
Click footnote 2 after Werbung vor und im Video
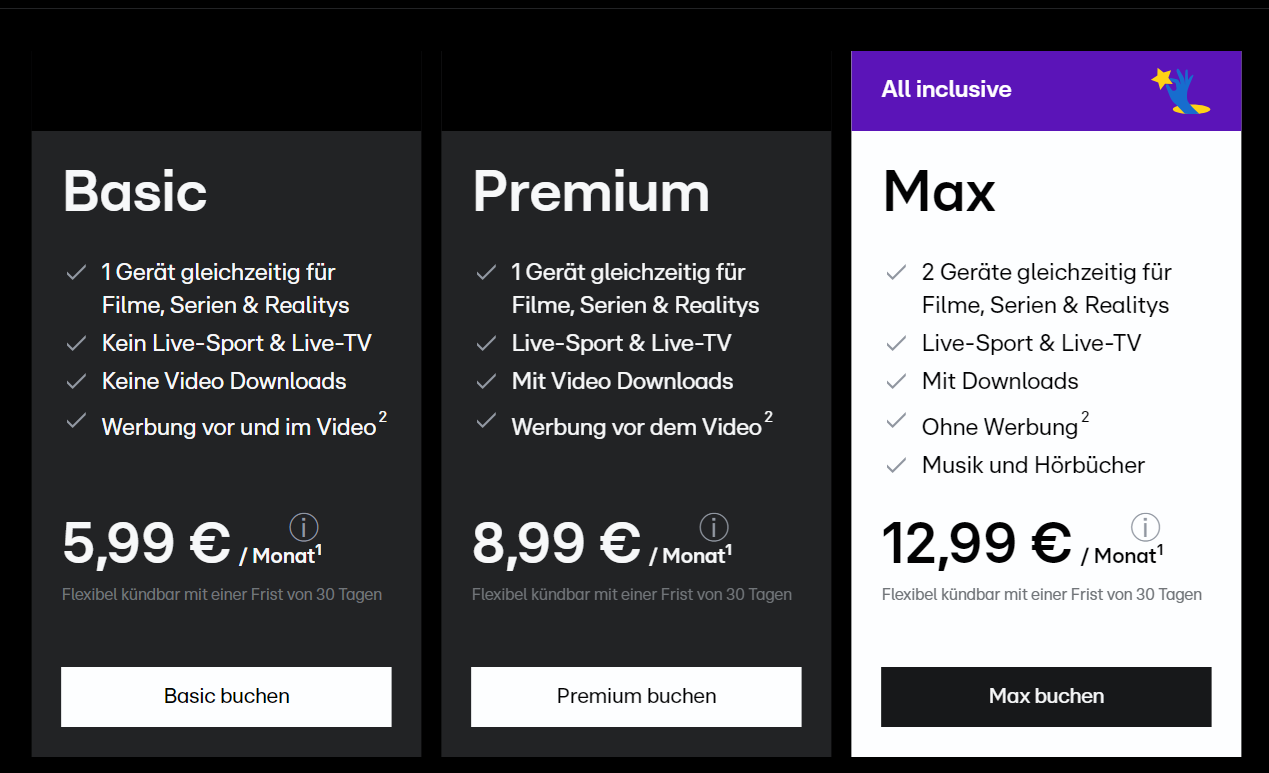click(x=382, y=416)
